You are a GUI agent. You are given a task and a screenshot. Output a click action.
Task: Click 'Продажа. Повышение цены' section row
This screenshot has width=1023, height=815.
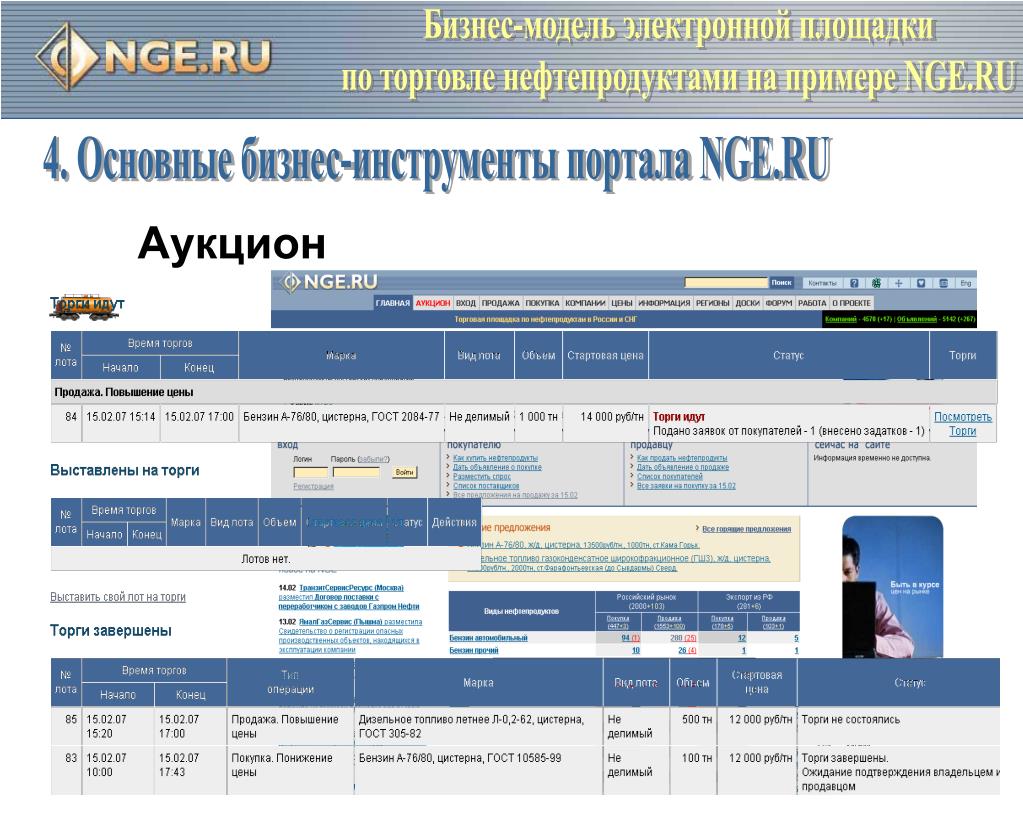pyautogui.click(x=524, y=392)
